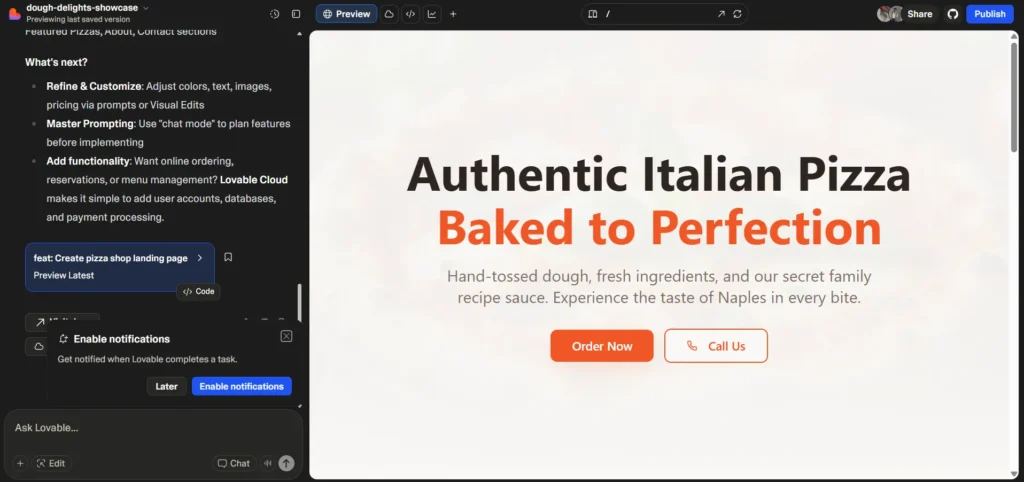
Task: Click the "Authentic Italian Pizza" heading
Action: click(x=658, y=175)
